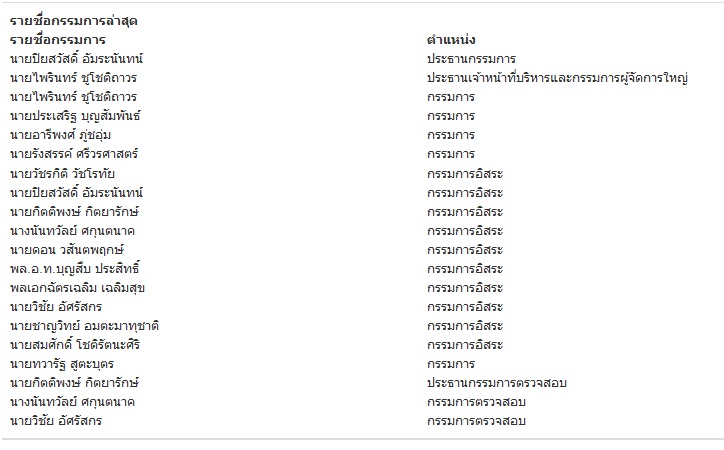Click the ประธานกรรมการ position text
Screen dimensions: 724x450
471,59
